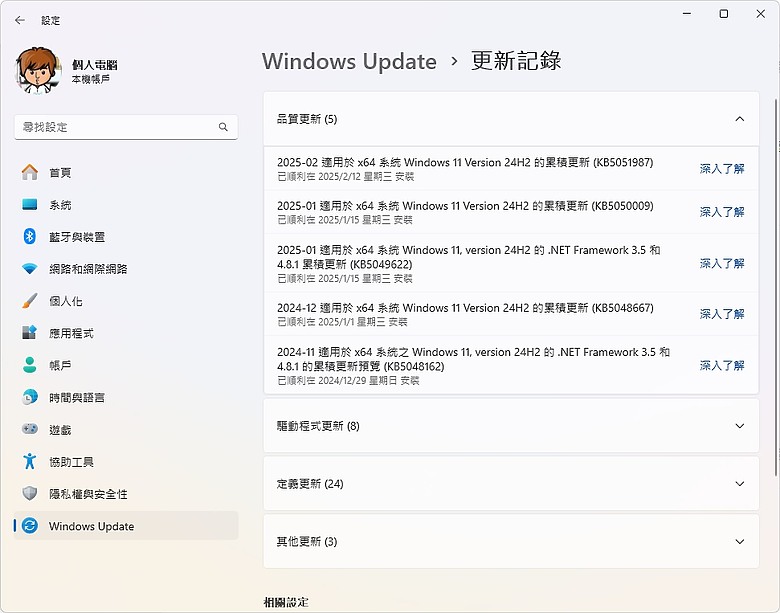The image size is (780, 613).
Task: Focus the 尋找設定 search field
Action: tap(126, 127)
